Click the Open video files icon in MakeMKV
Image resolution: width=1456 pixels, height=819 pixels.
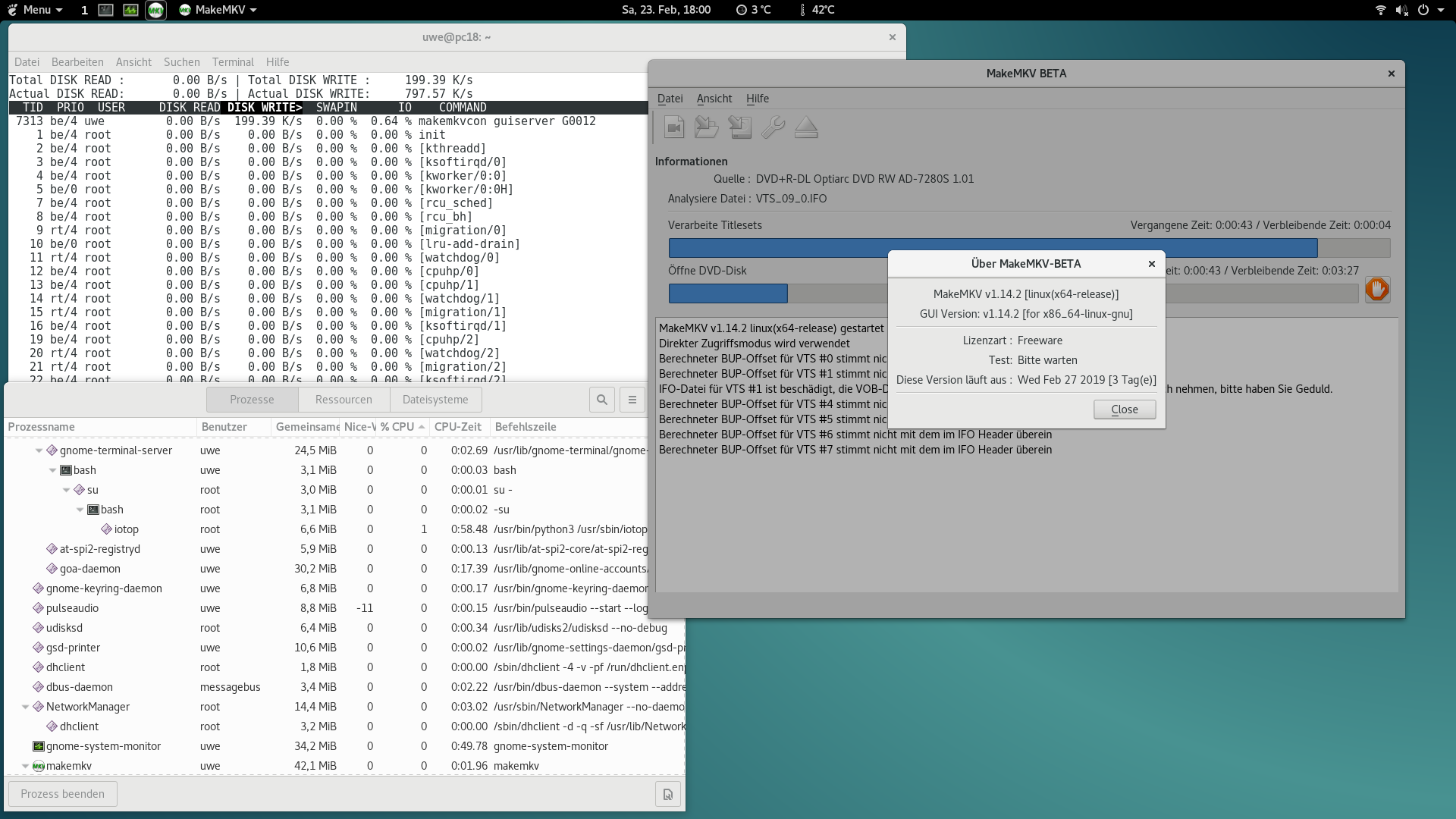click(673, 127)
